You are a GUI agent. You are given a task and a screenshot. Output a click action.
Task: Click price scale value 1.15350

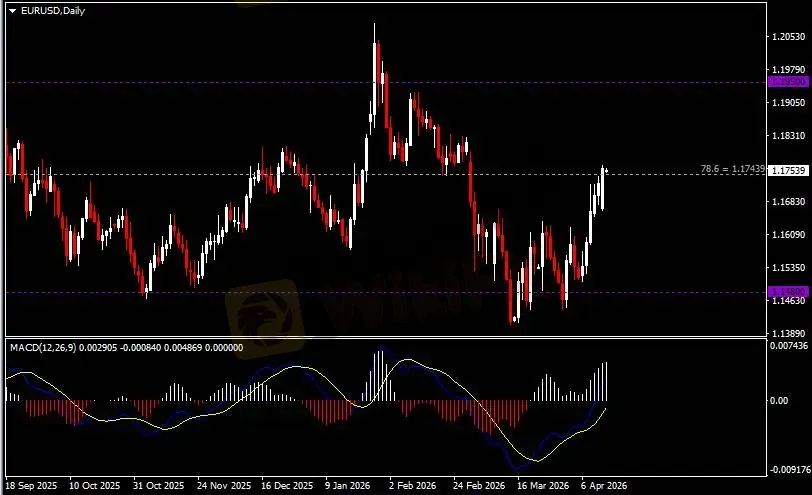point(789,268)
